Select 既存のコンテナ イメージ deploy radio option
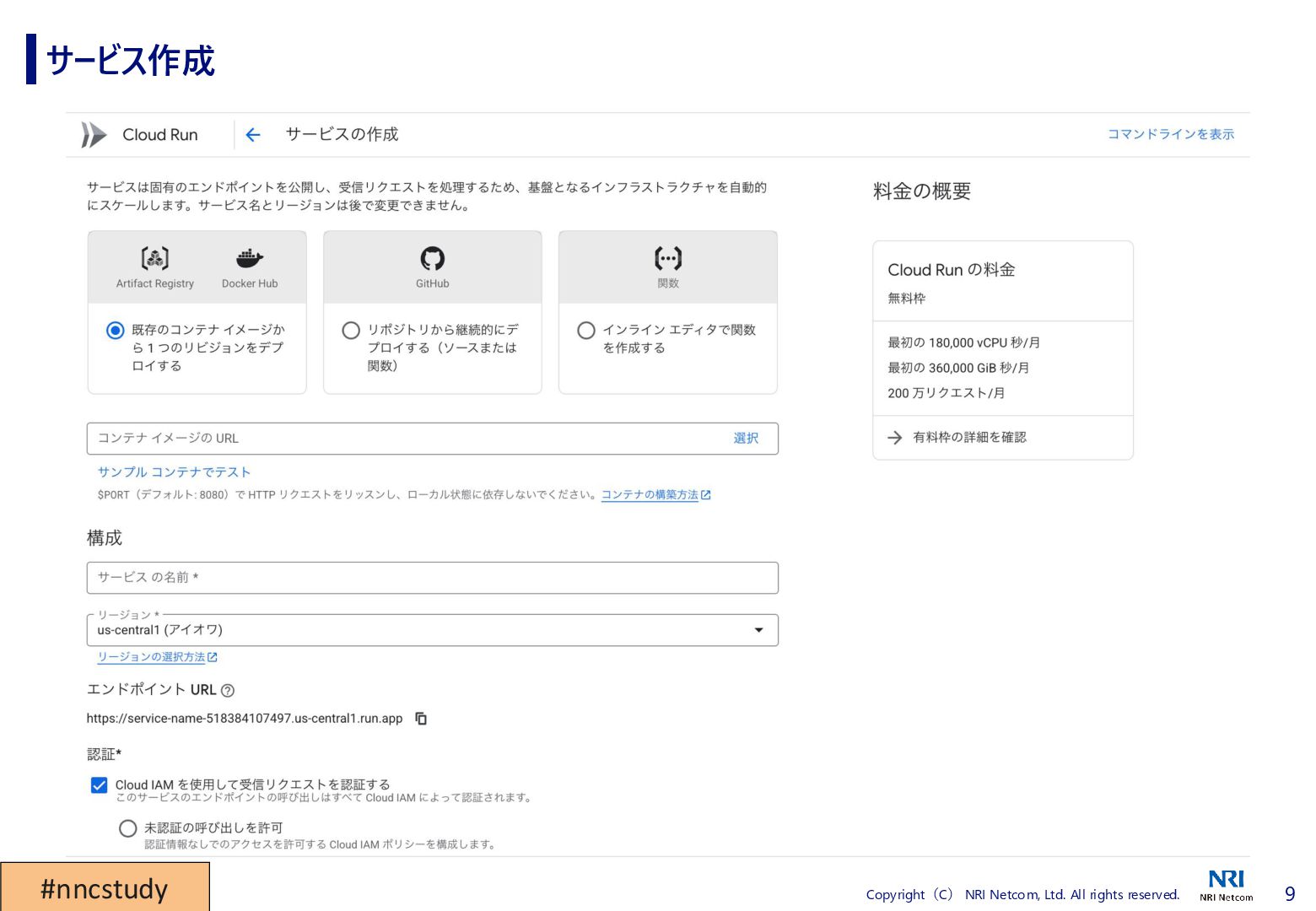This screenshot has height=911, width=1316. [116, 331]
